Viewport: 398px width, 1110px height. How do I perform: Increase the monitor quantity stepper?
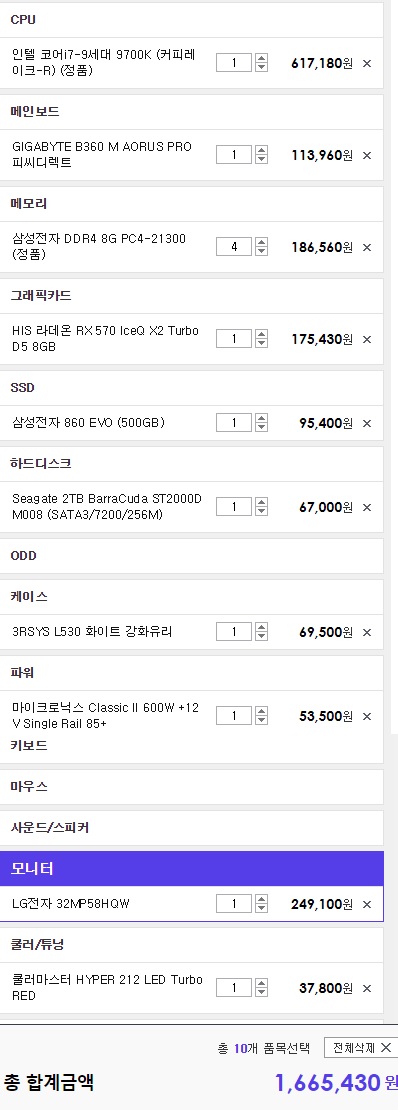coord(261,899)
